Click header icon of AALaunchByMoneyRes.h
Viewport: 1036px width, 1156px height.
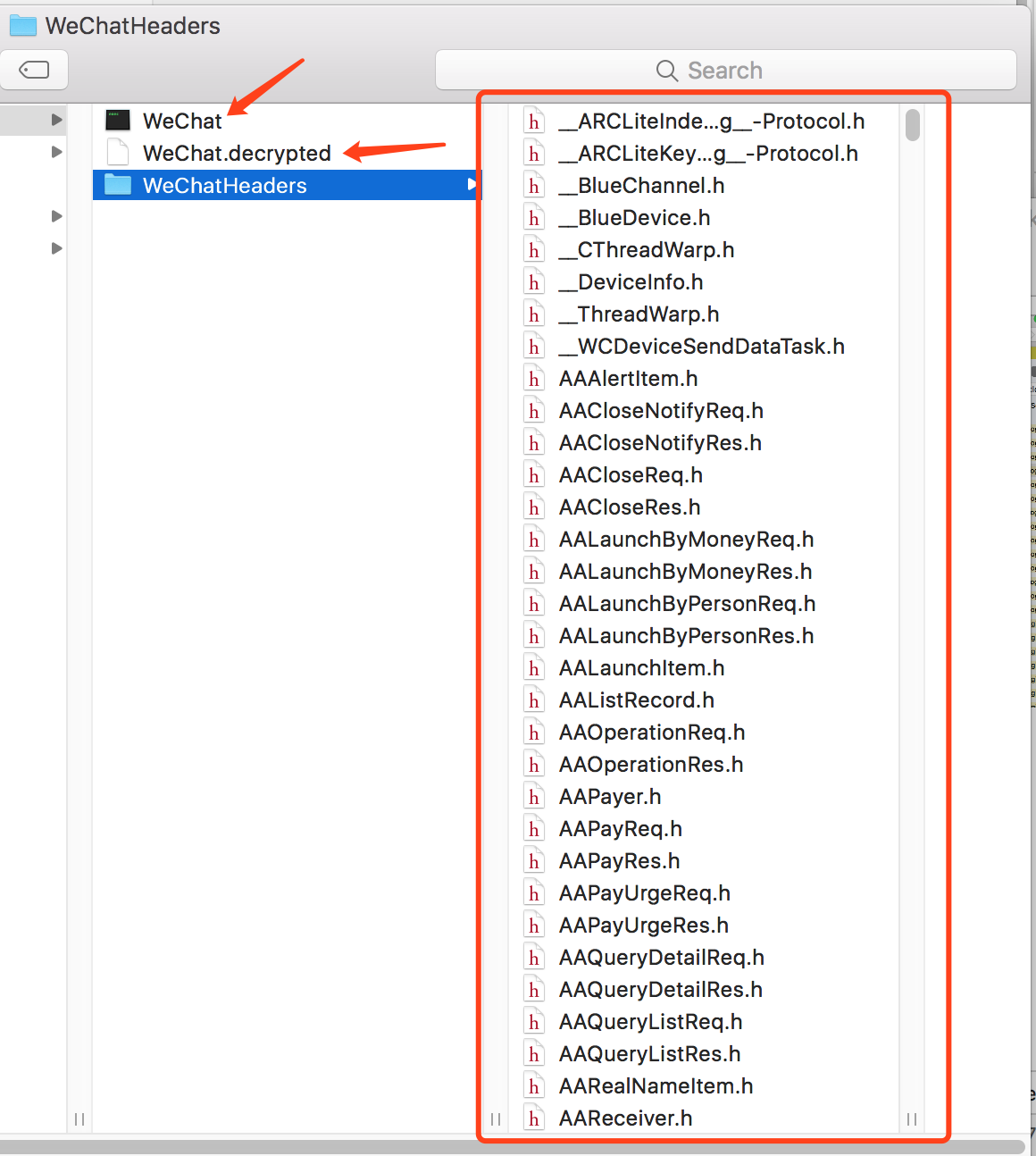(x=534, y=571)
